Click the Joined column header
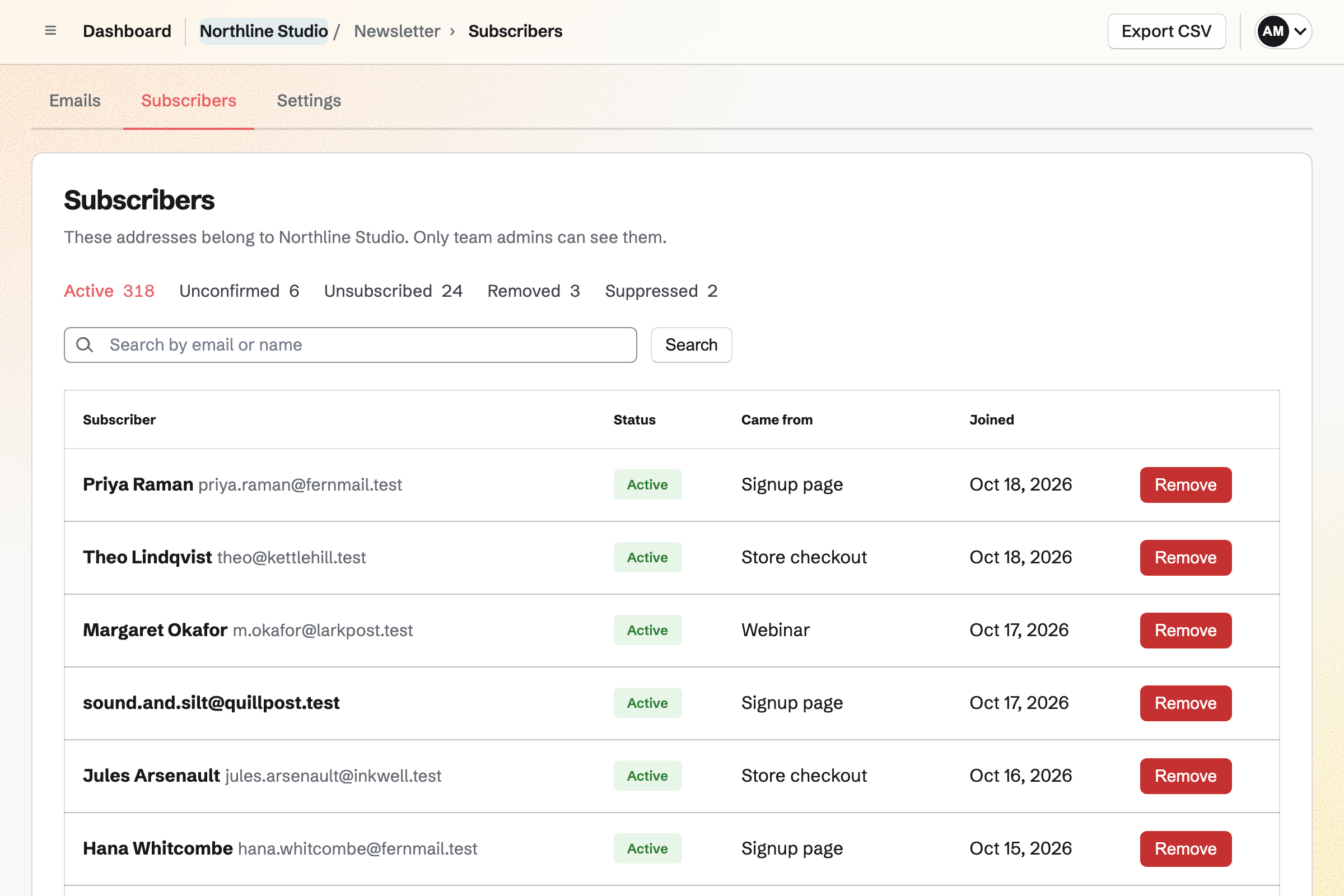Image resolution: width=1344 pixels, height=896 pixels. pos(991,419)
